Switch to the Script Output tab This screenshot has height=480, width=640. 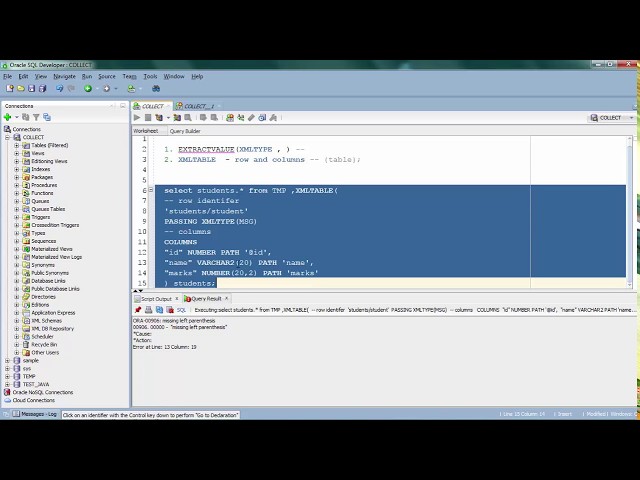tap(156, 299)
